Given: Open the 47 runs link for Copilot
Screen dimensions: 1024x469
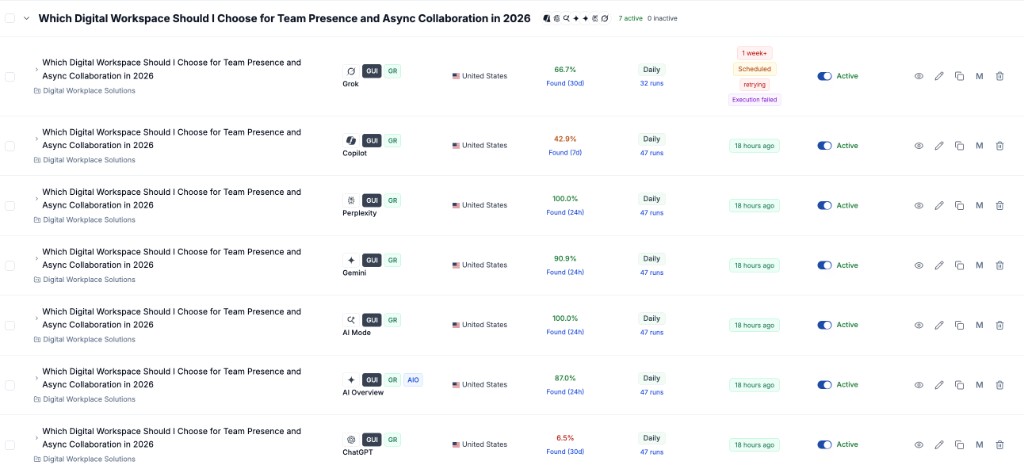Looking at the screenshot, I should pos(652,153).
